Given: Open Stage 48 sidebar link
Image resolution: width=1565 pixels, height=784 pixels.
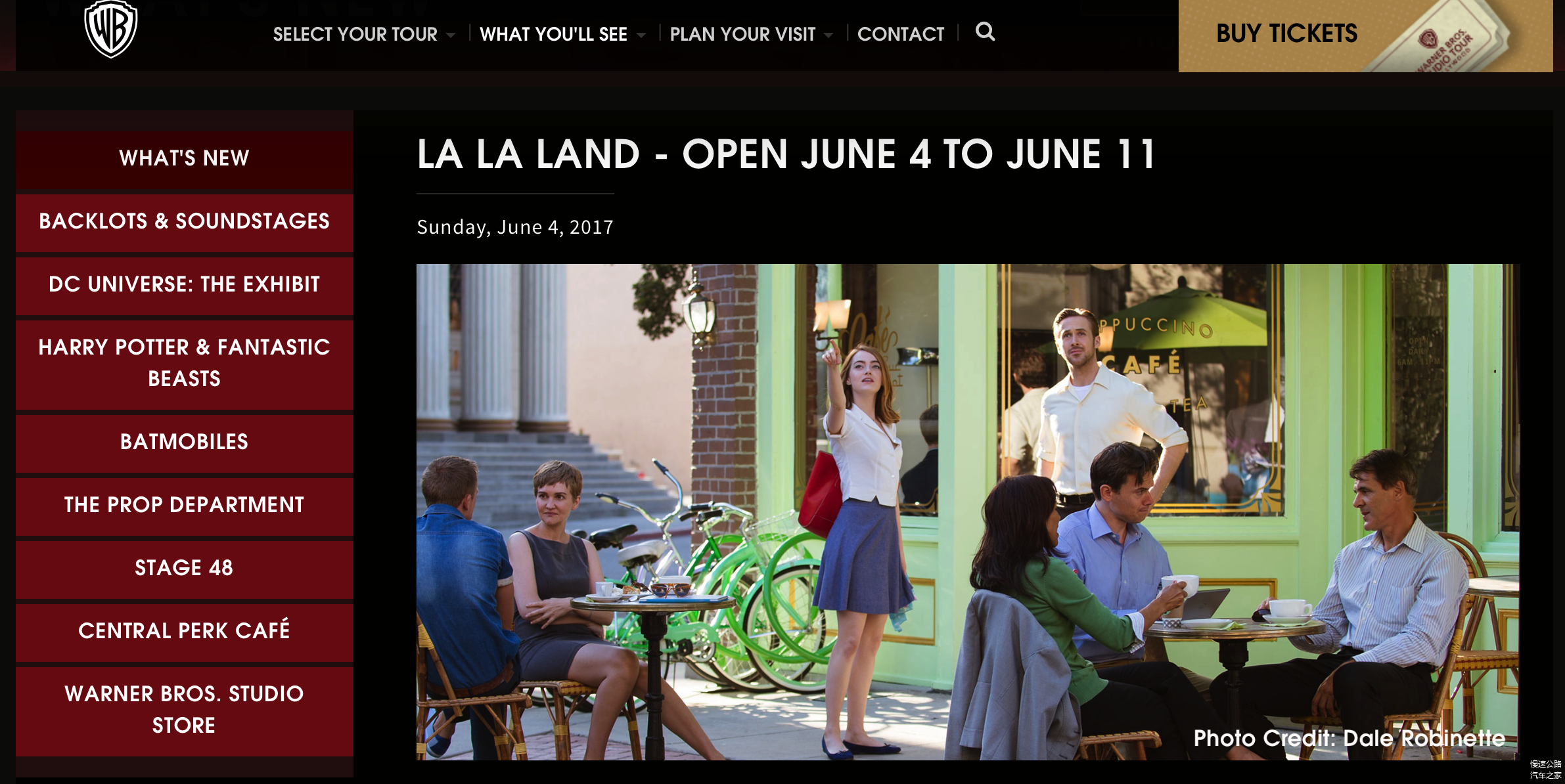Looking at the screenshot, I should point(185,568).
